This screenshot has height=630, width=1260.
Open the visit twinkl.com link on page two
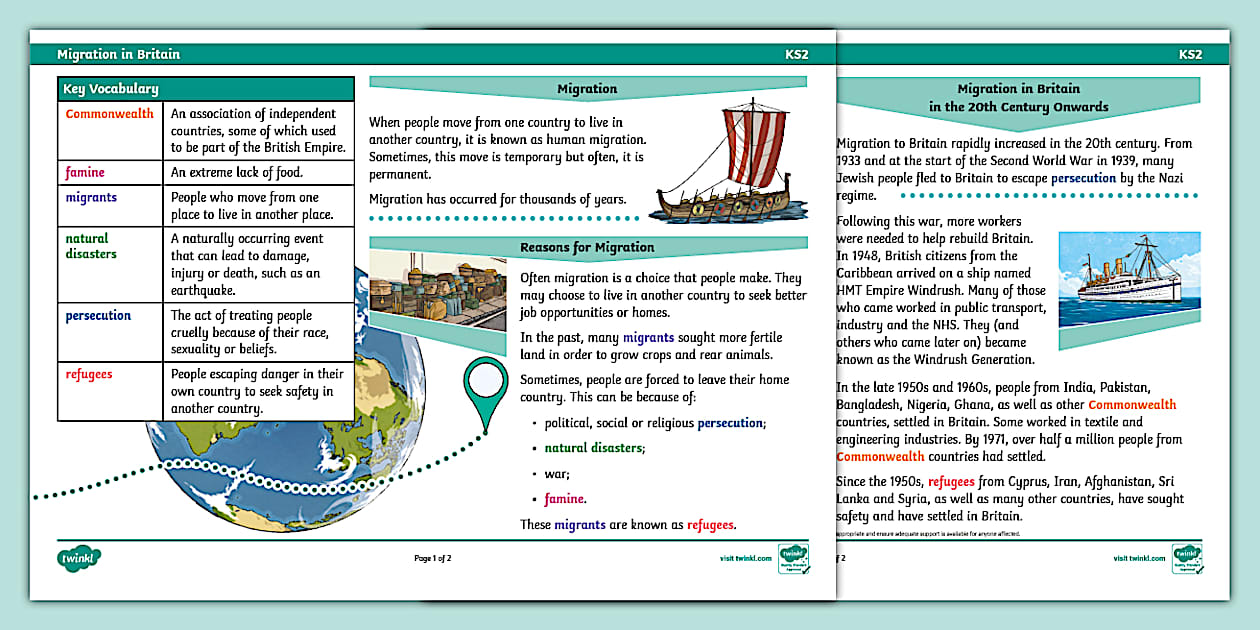tap(1139, 558)
